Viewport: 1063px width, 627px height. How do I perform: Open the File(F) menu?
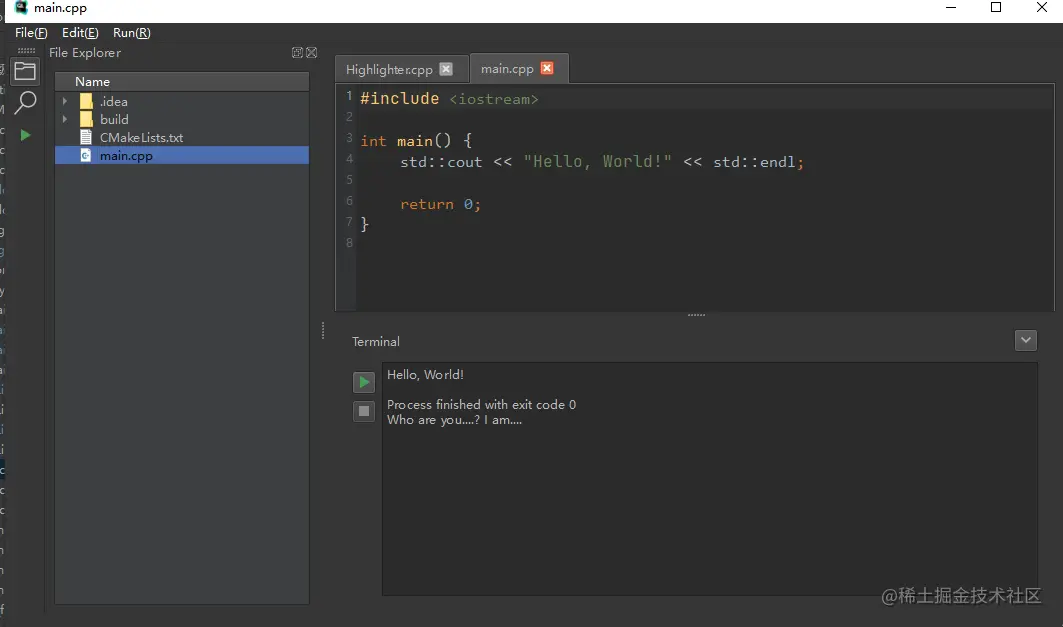tap(31, 33)
